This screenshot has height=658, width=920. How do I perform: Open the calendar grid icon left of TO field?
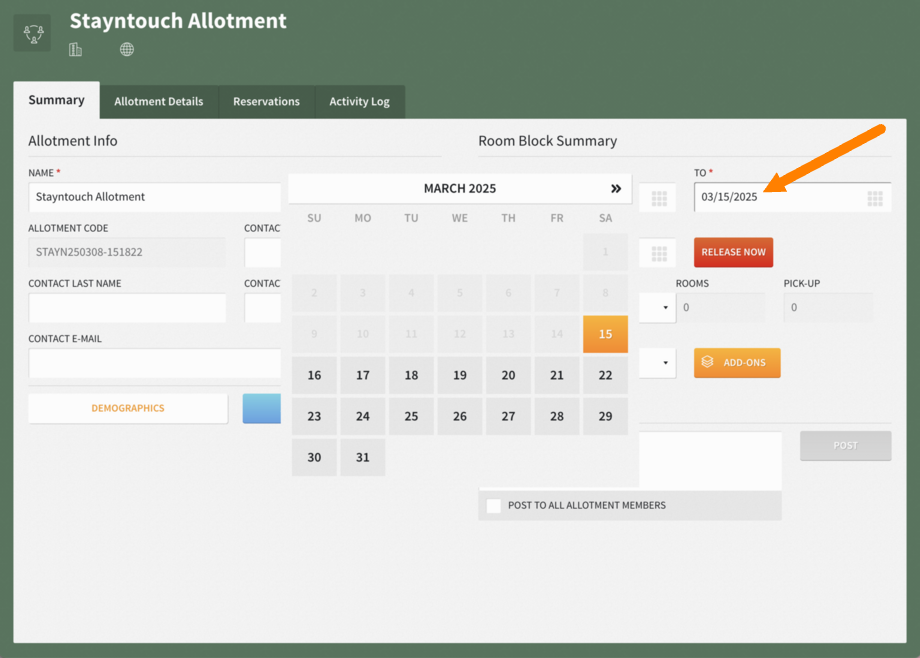659,198
